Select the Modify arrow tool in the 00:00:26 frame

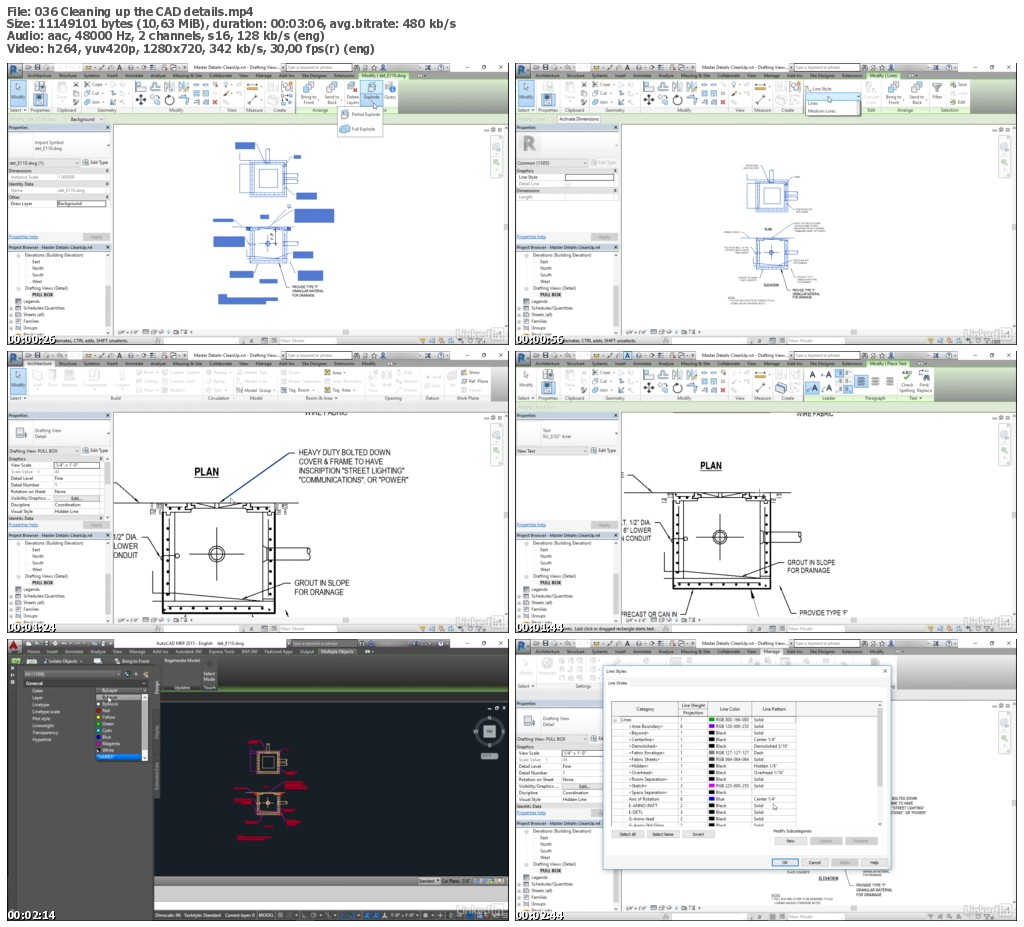(18, 91)
